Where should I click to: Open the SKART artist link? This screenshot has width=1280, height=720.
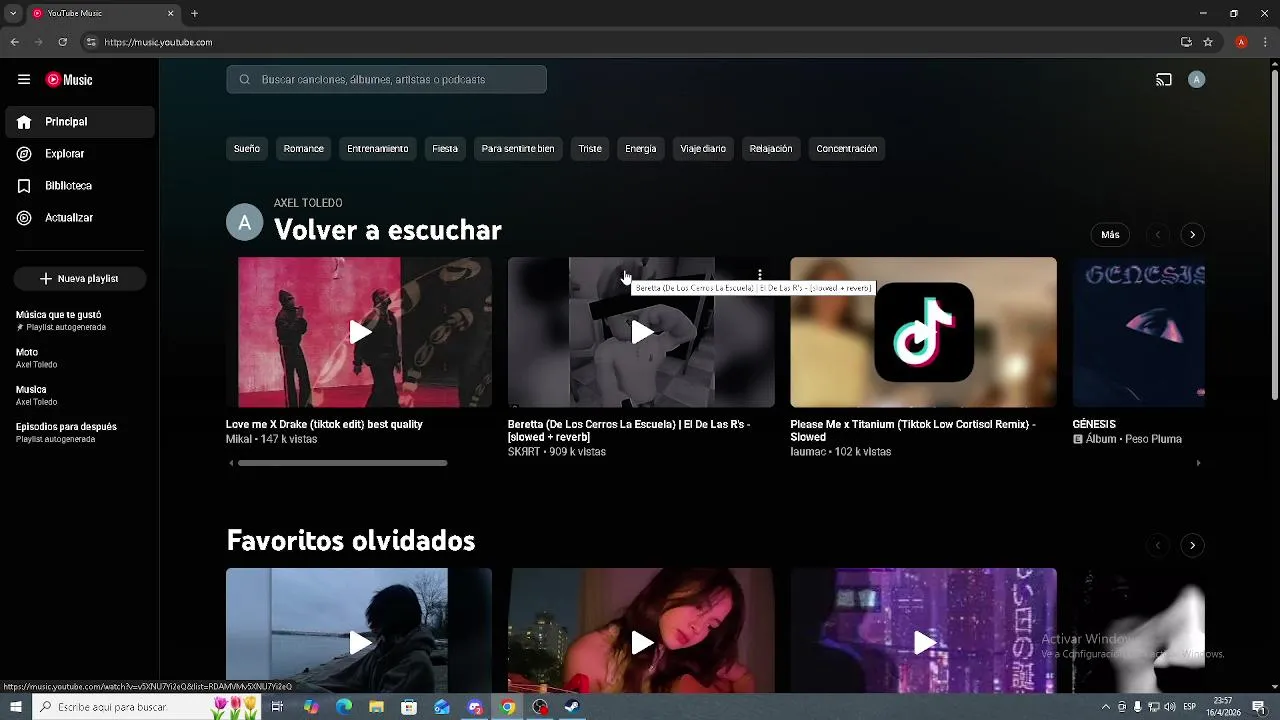pos(523,452)
